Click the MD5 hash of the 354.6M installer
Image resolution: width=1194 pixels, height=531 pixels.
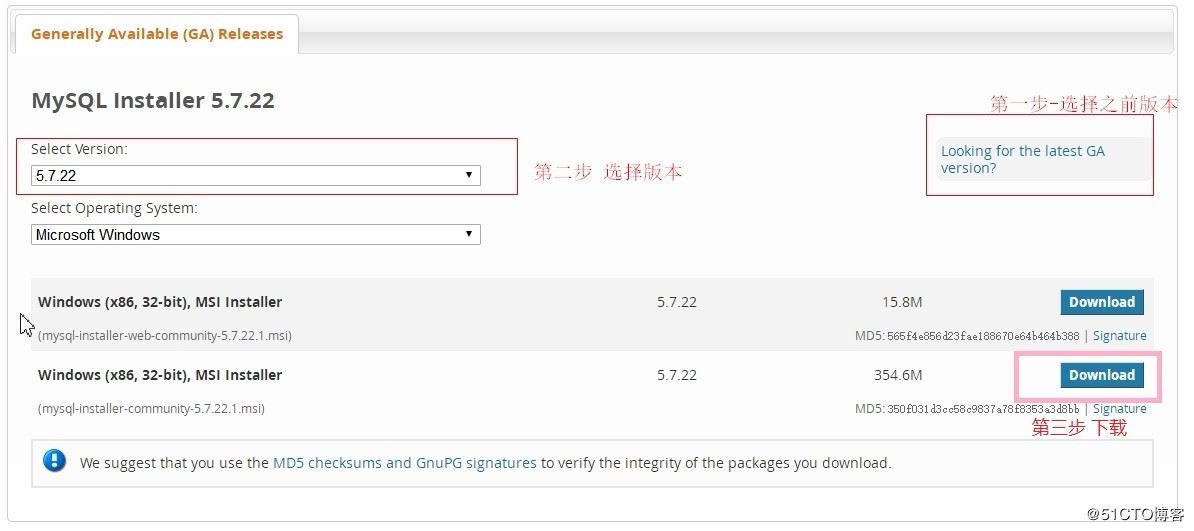tap(983, 409)
